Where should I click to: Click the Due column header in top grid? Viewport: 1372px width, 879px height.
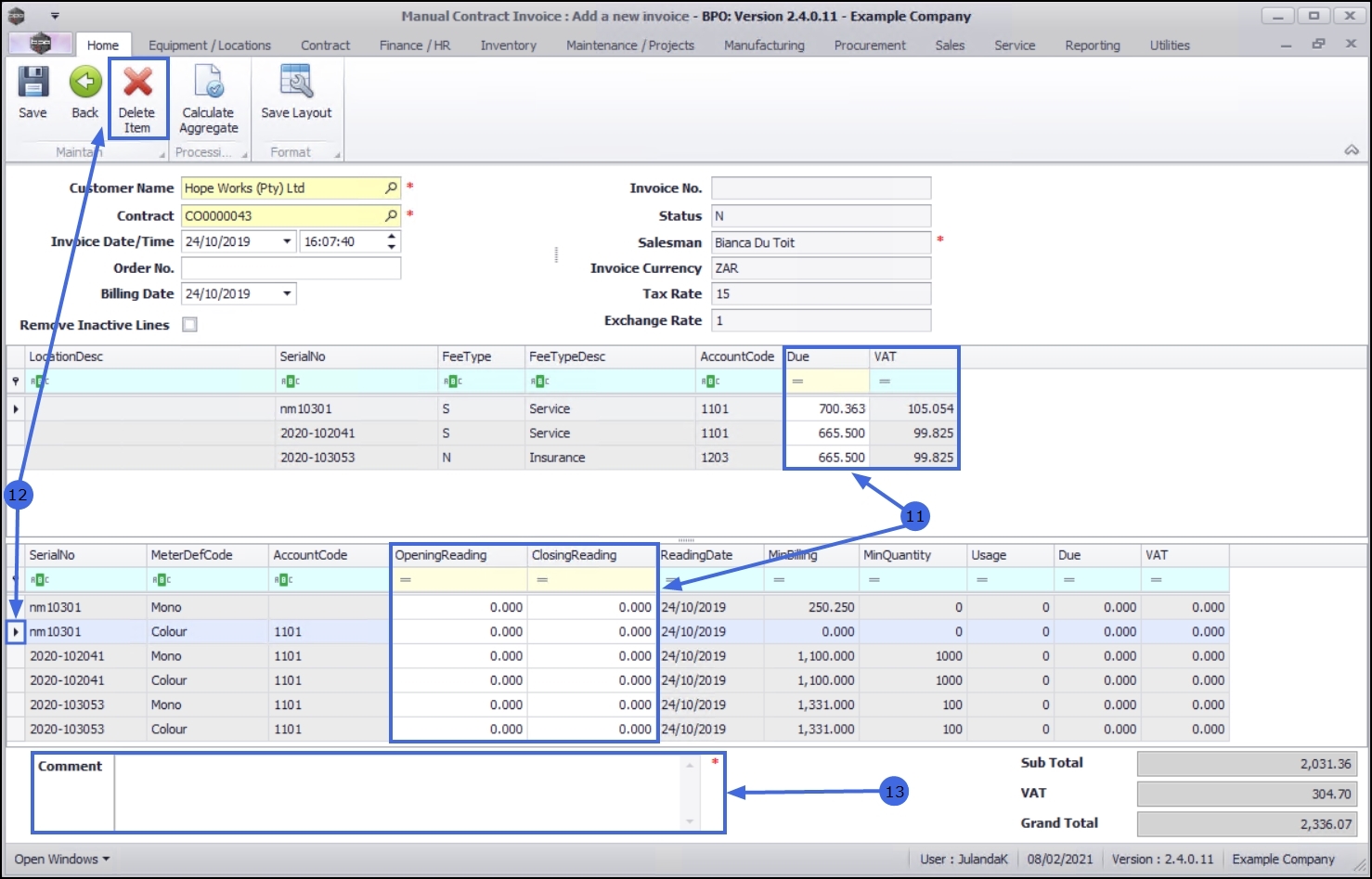824,357
